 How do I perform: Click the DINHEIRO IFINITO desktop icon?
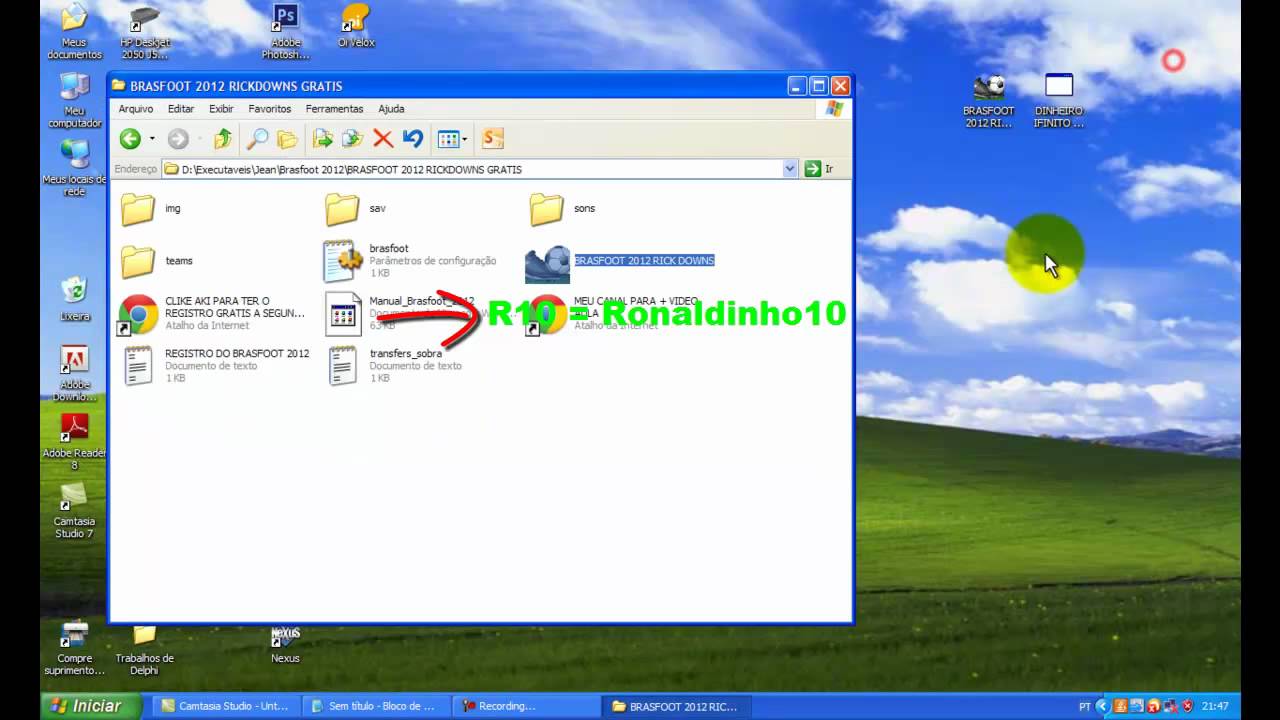click(1059, 102)
